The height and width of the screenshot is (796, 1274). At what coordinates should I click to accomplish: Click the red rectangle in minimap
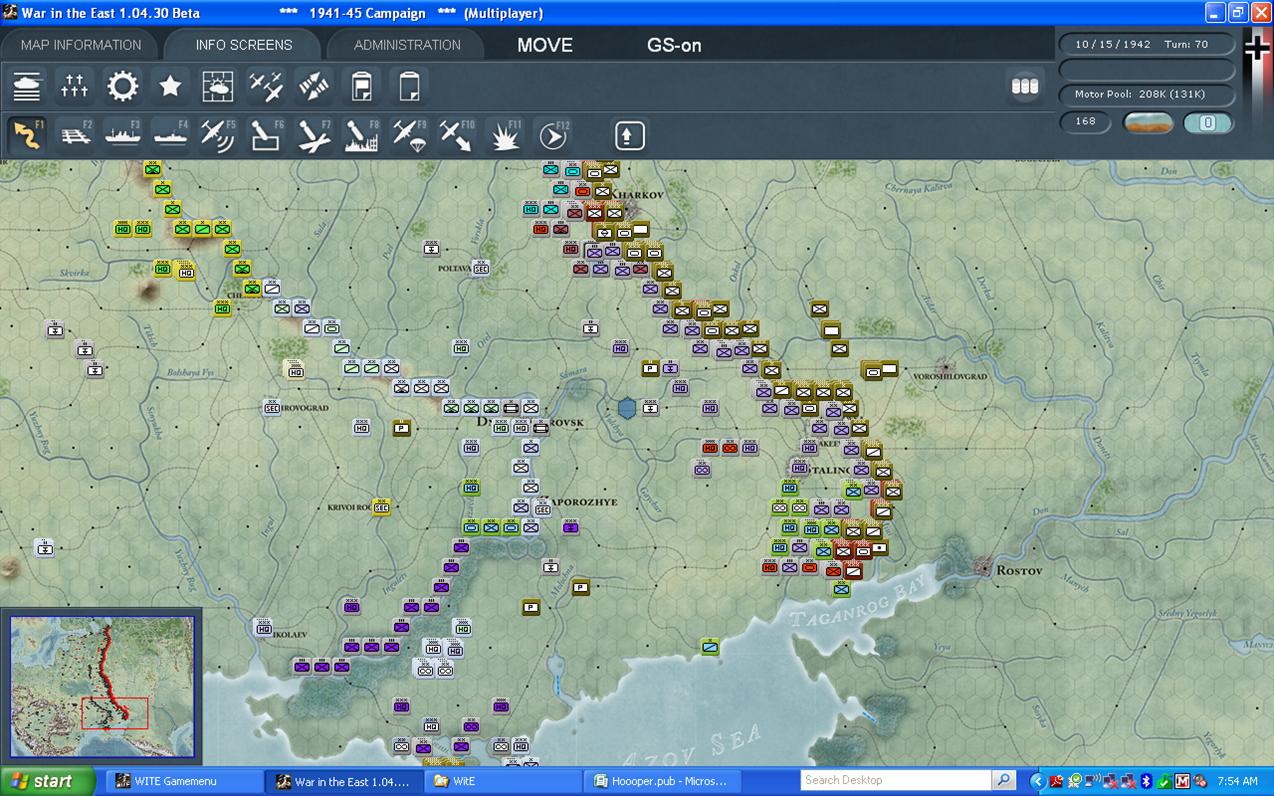tap(115, 713)
